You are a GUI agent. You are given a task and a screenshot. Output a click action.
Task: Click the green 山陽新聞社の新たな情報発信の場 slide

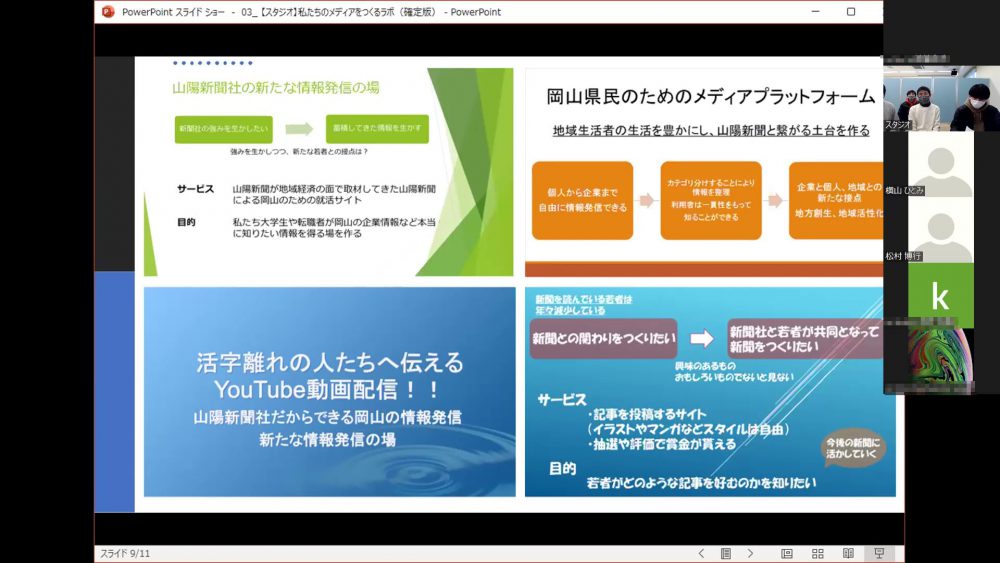click(x=328, y=172)
